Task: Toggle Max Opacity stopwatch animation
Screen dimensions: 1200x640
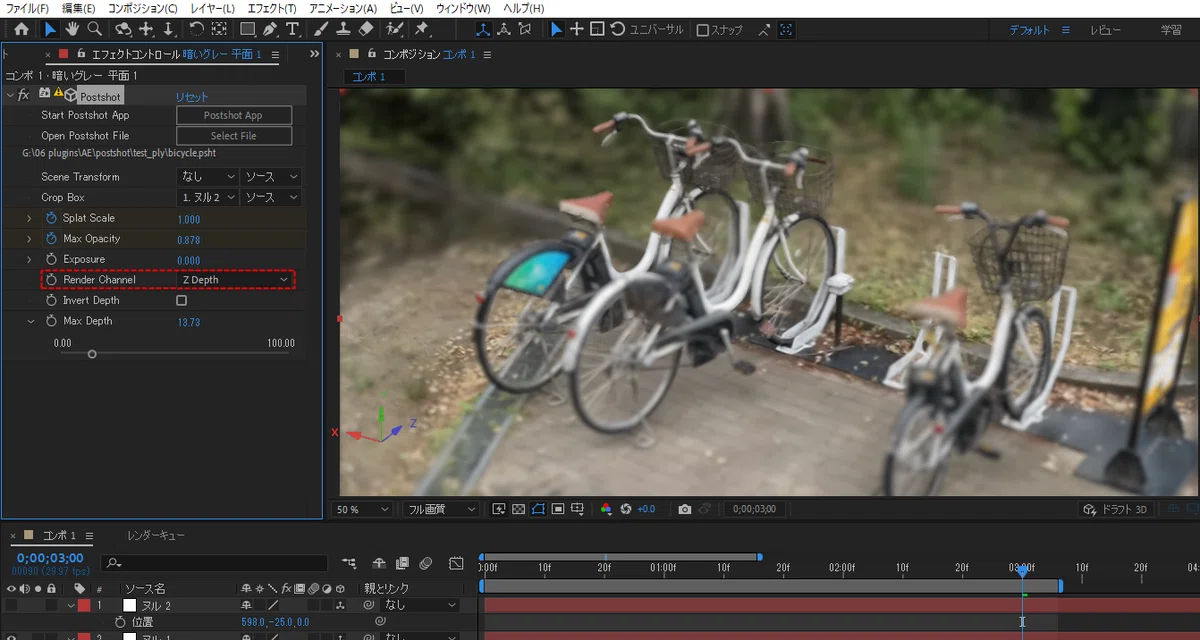Action: [x=52, y=238]
